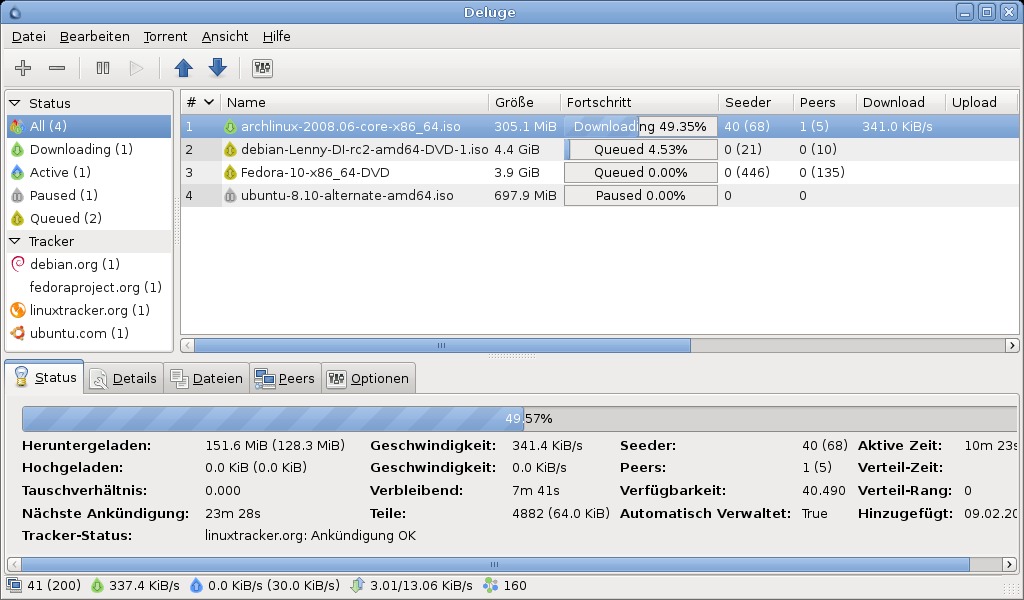Click torrent list scroll left arrow

[187, 345]
